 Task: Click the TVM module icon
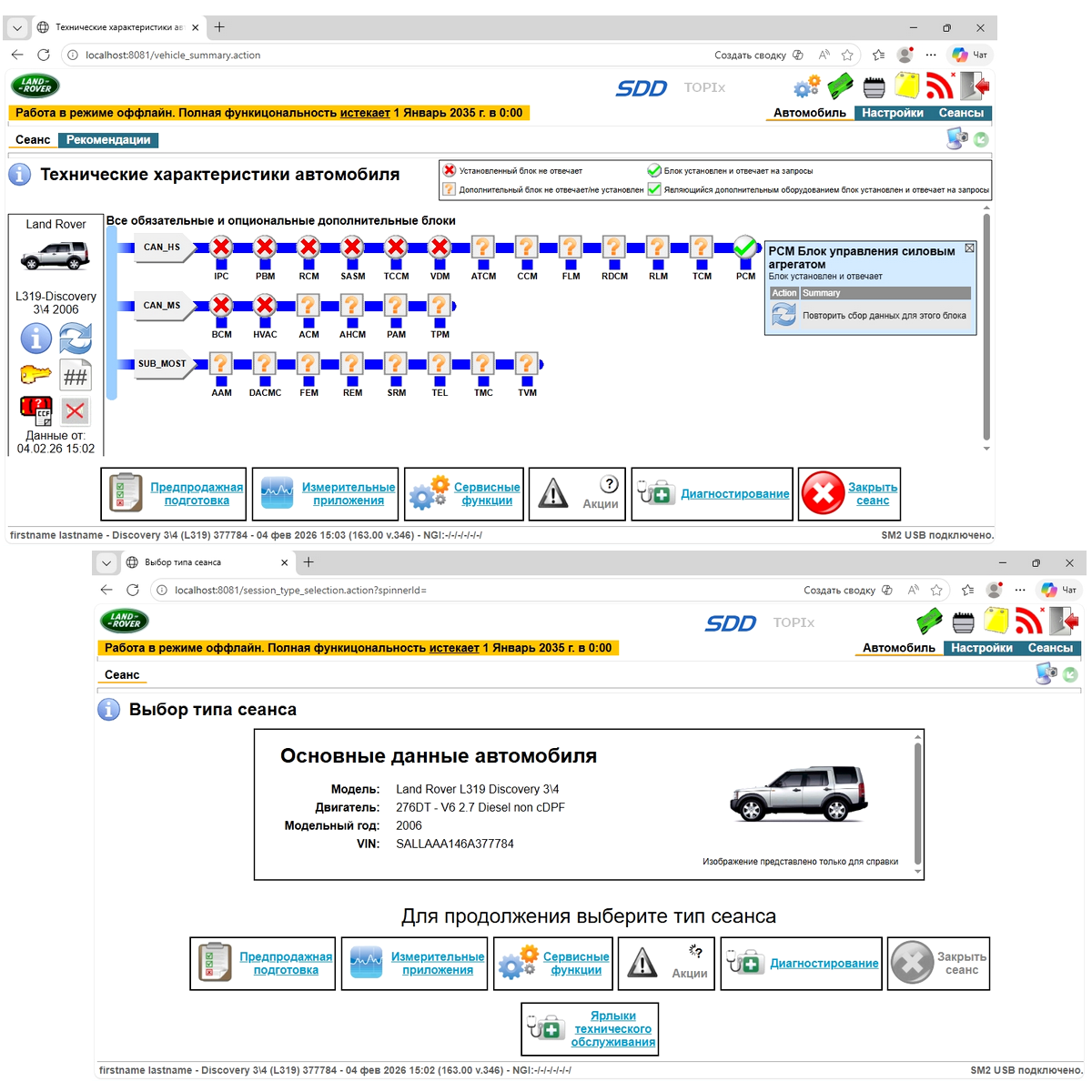point(527,364)
